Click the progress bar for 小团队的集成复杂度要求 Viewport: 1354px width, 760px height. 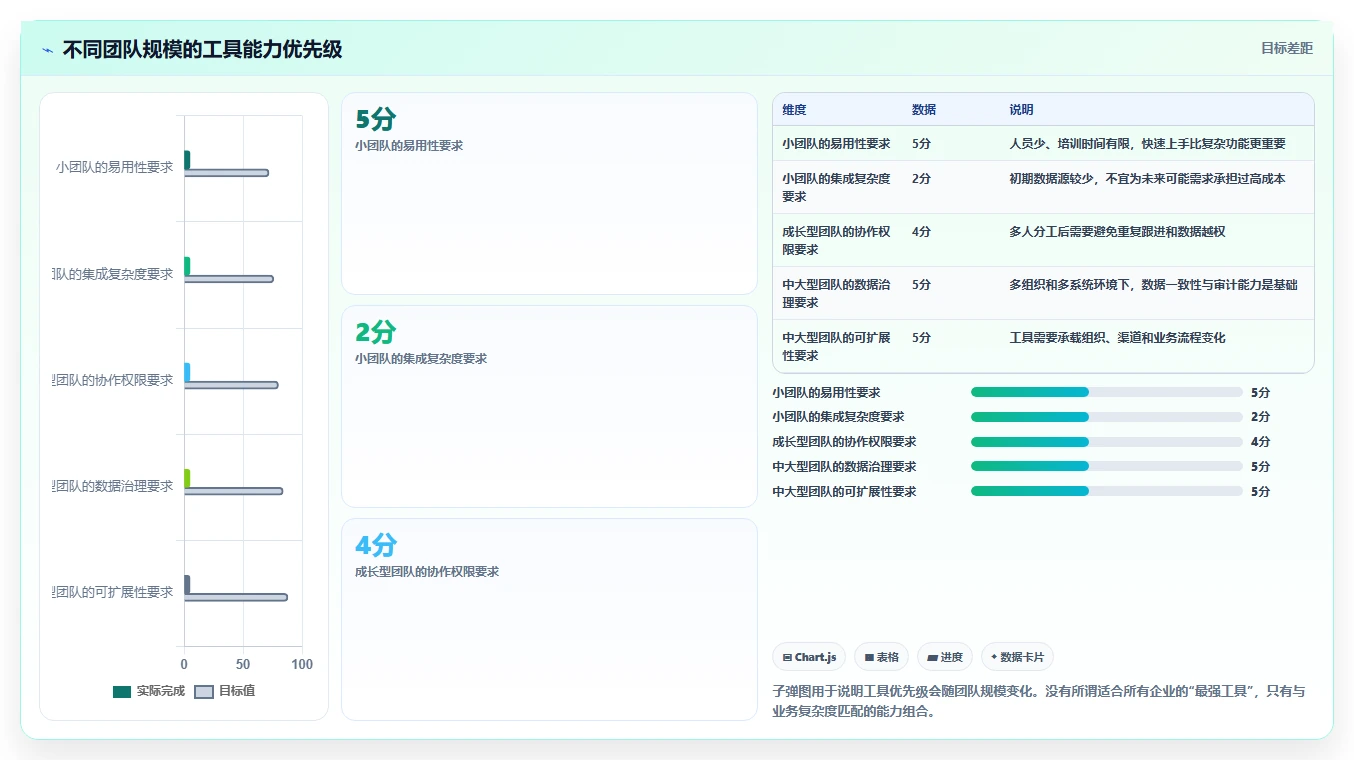coord(1106,417)
